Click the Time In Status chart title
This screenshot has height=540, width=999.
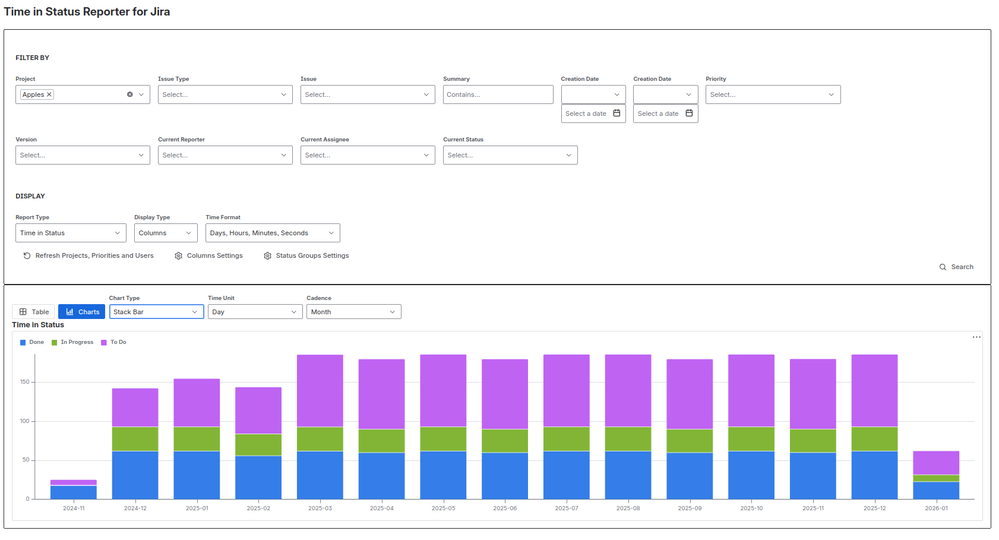pos(38,325)
